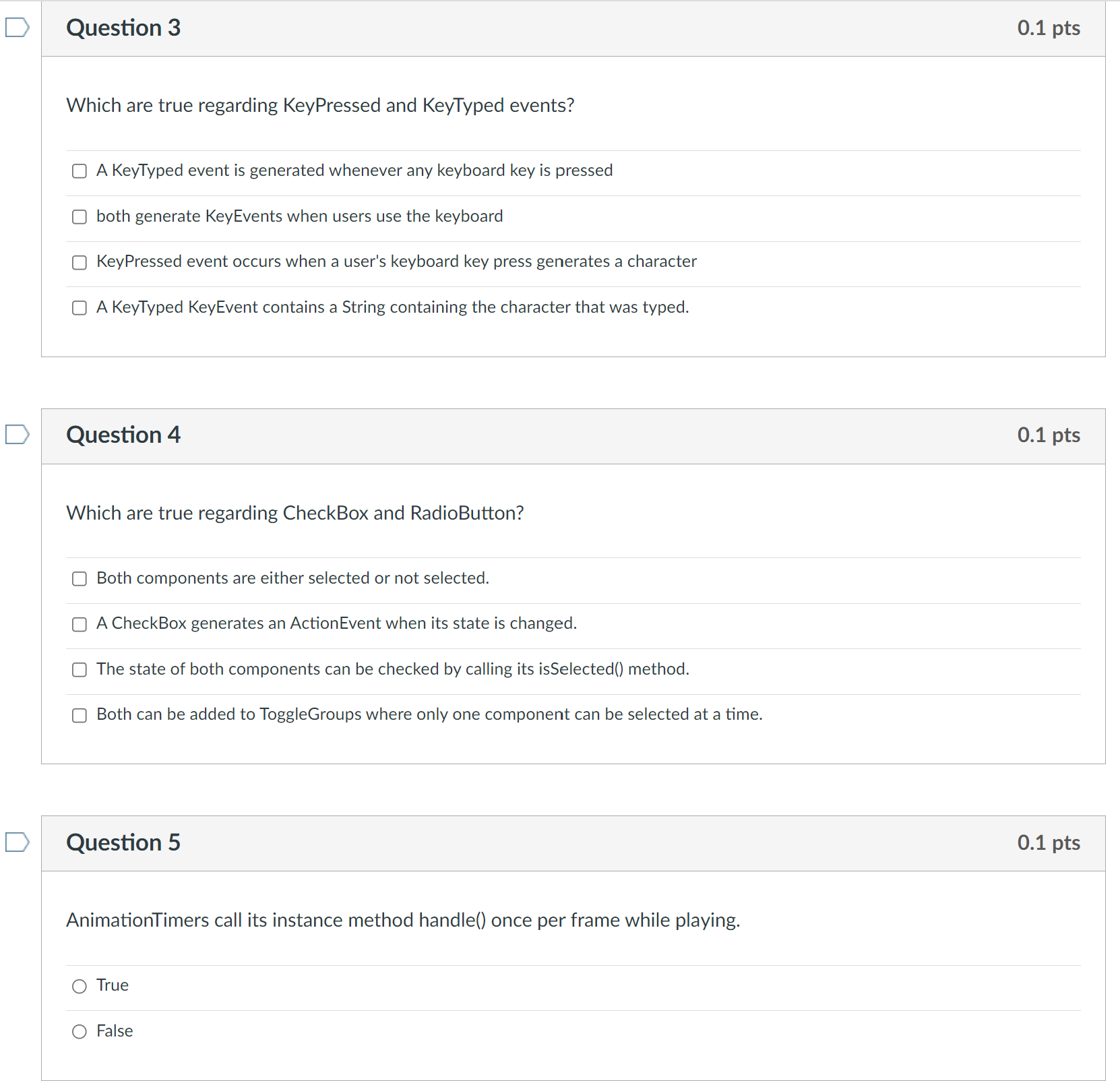Click the Question 5 heading

pos(123,842)
